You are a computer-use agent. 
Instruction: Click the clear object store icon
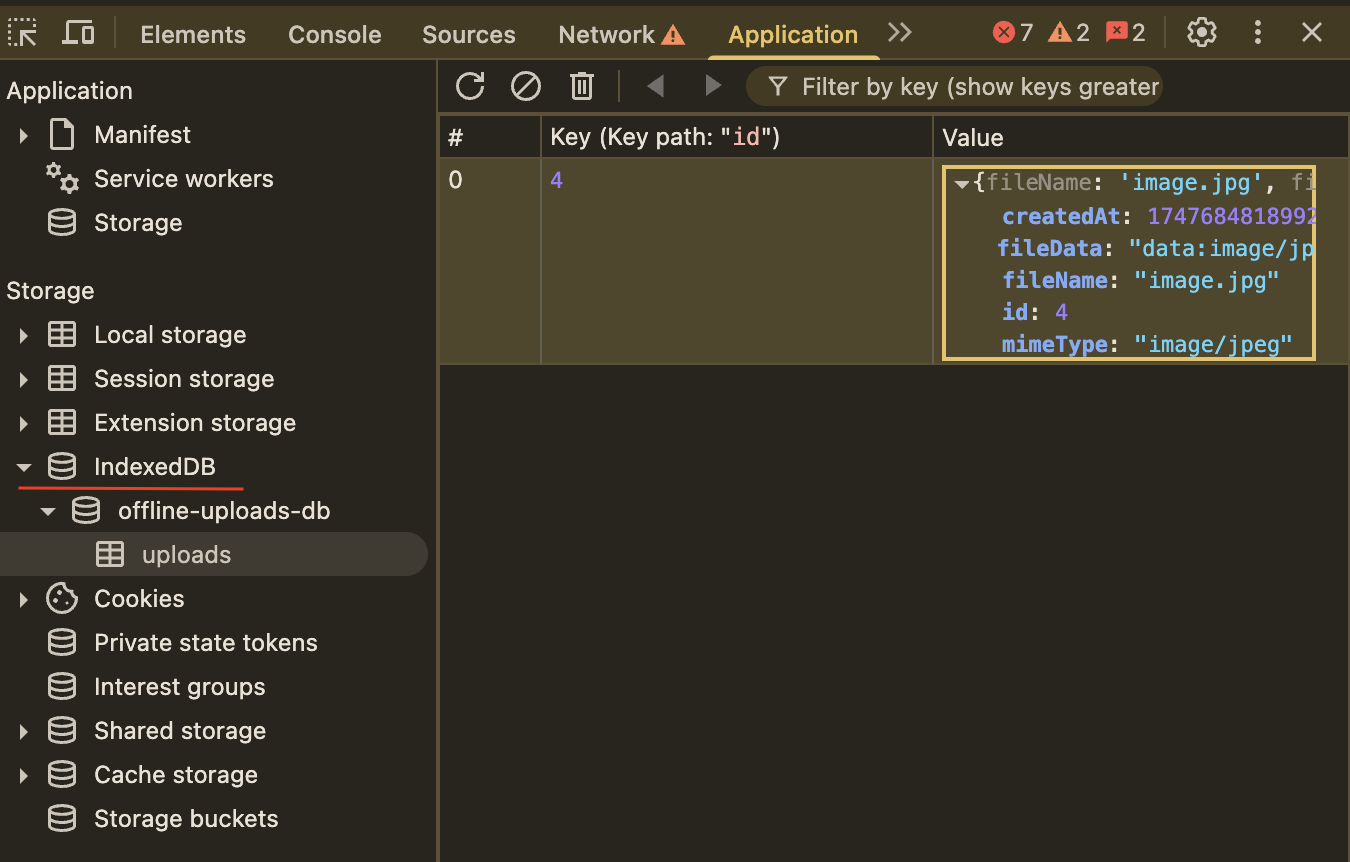coord(526,87)
